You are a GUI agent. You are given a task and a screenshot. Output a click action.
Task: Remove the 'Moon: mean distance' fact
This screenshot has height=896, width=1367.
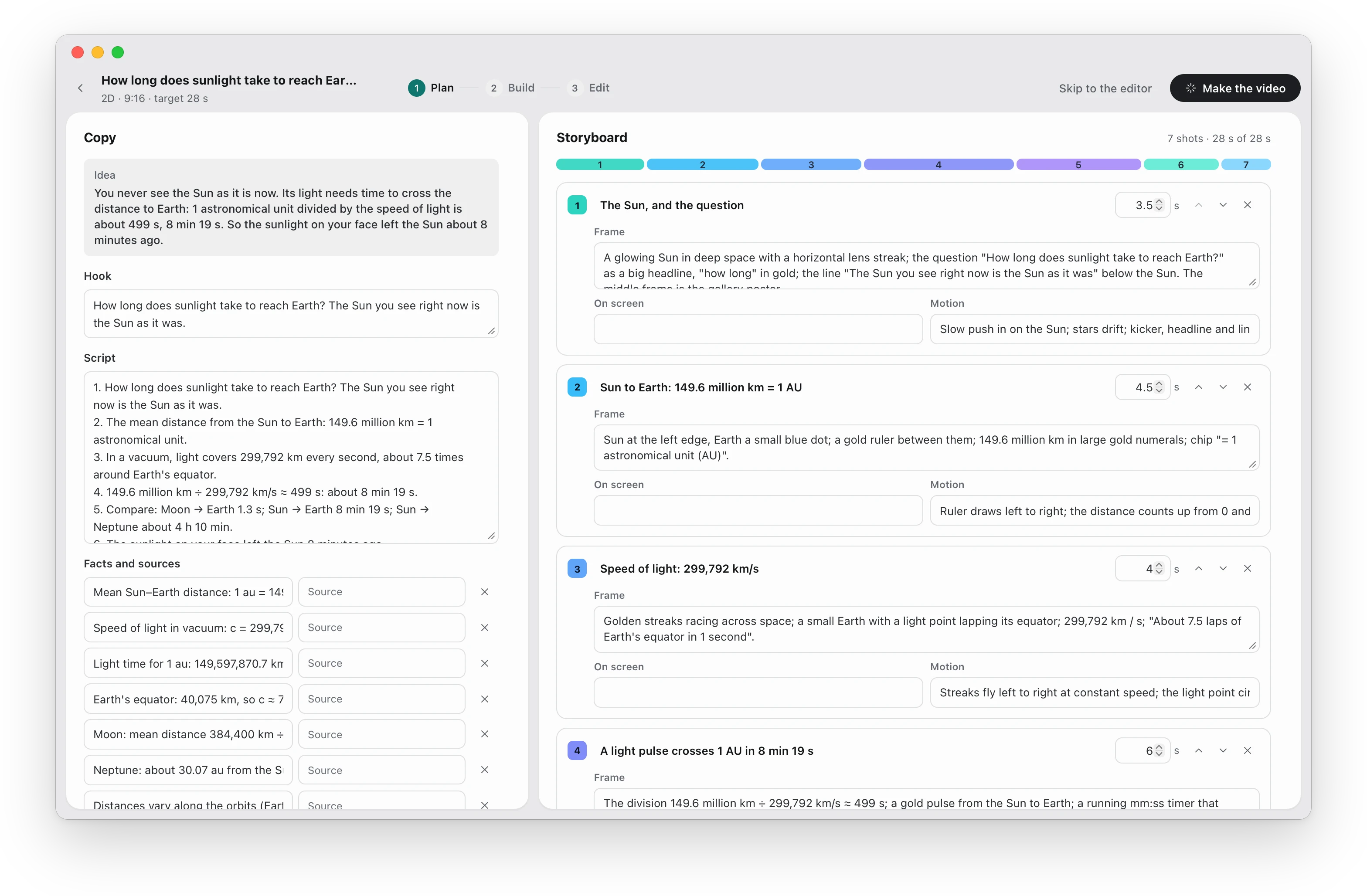click(x=484, y=735)
